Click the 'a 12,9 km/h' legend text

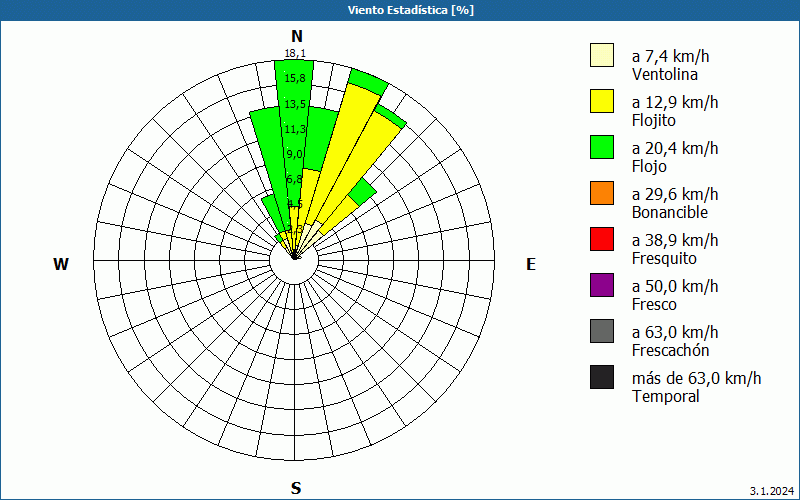click(x=675, y=102)
